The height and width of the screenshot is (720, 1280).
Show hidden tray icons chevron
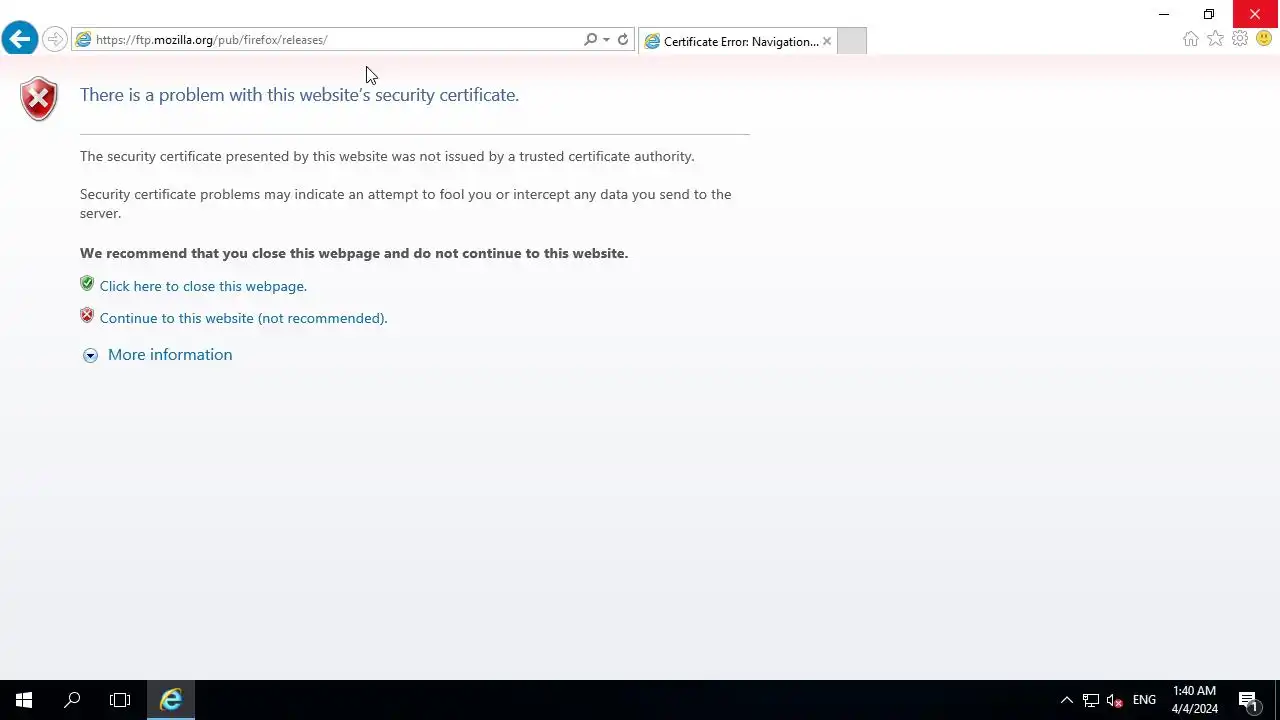[1066, 700]
